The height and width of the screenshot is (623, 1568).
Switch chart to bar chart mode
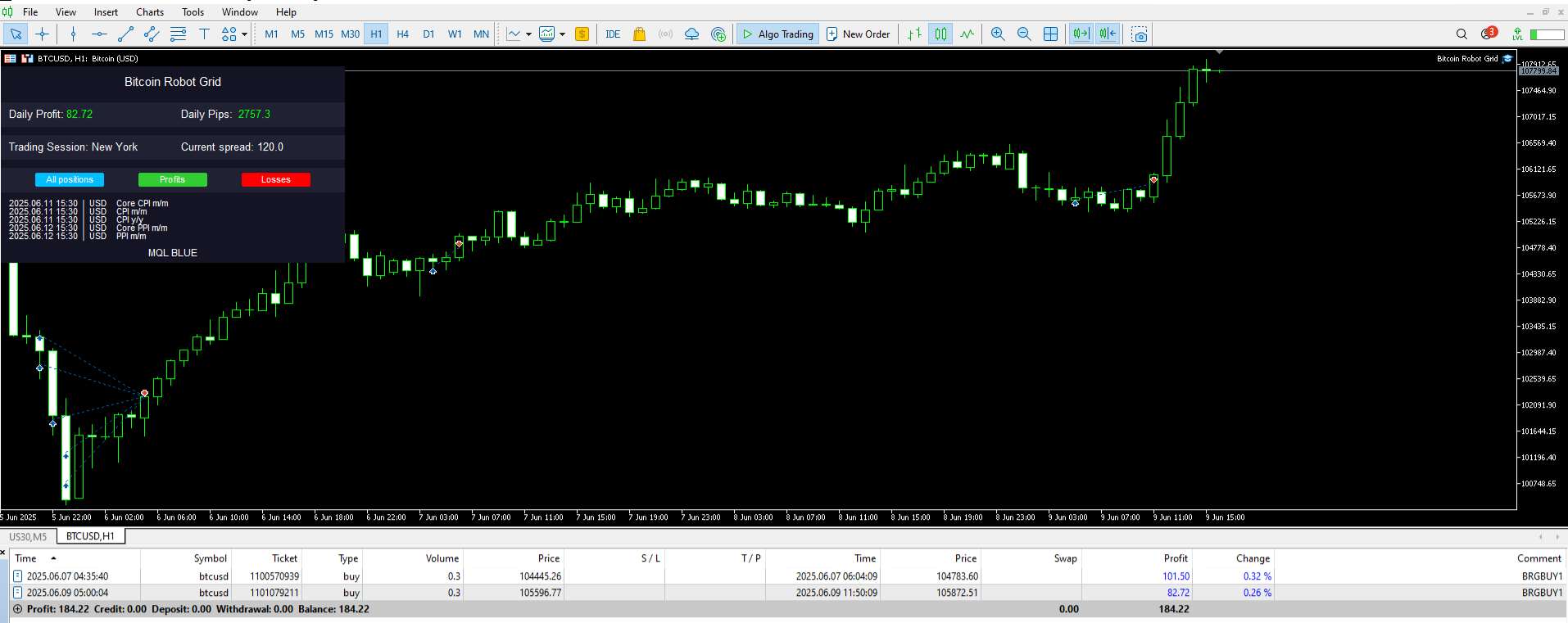(914, 34)
